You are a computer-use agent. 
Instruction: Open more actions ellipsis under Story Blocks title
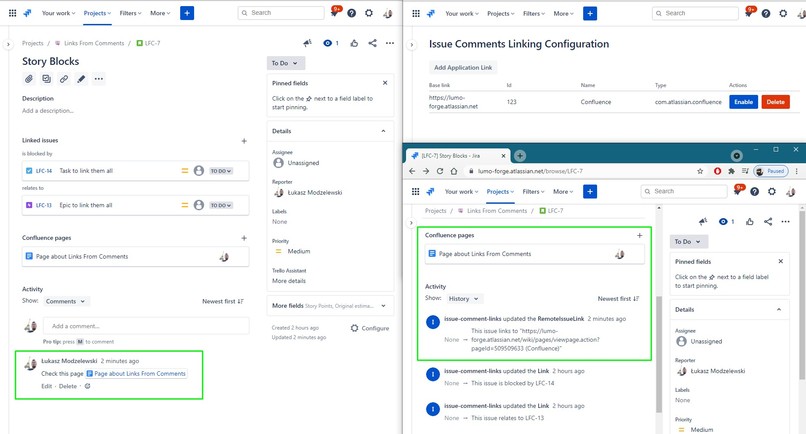click(99, 79)
